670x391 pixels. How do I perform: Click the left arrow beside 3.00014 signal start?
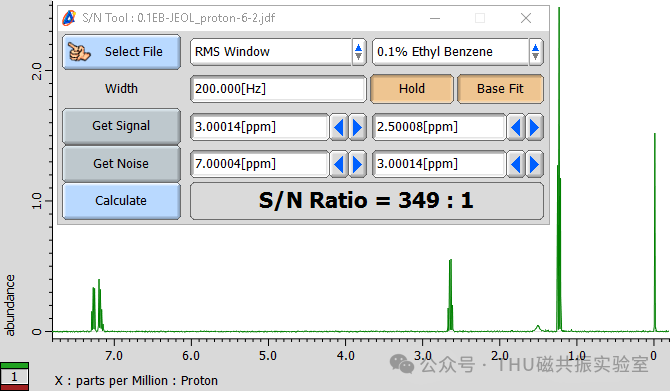pos(339,127)
